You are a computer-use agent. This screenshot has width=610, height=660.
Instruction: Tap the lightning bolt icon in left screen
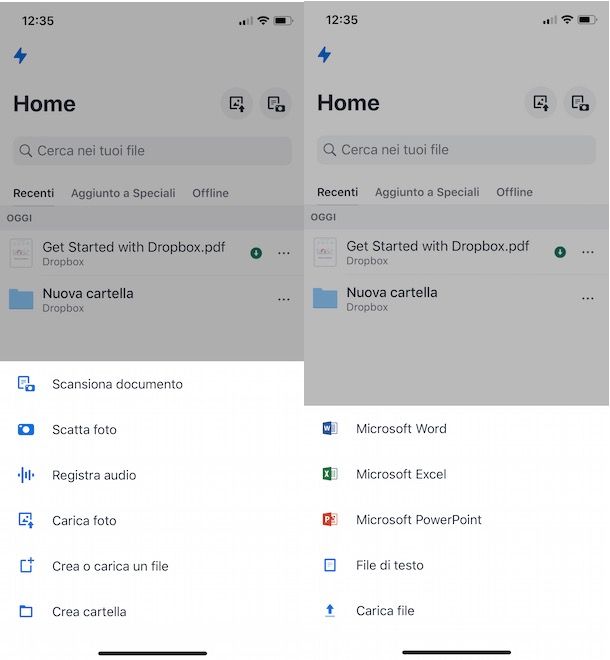point(20,56)
